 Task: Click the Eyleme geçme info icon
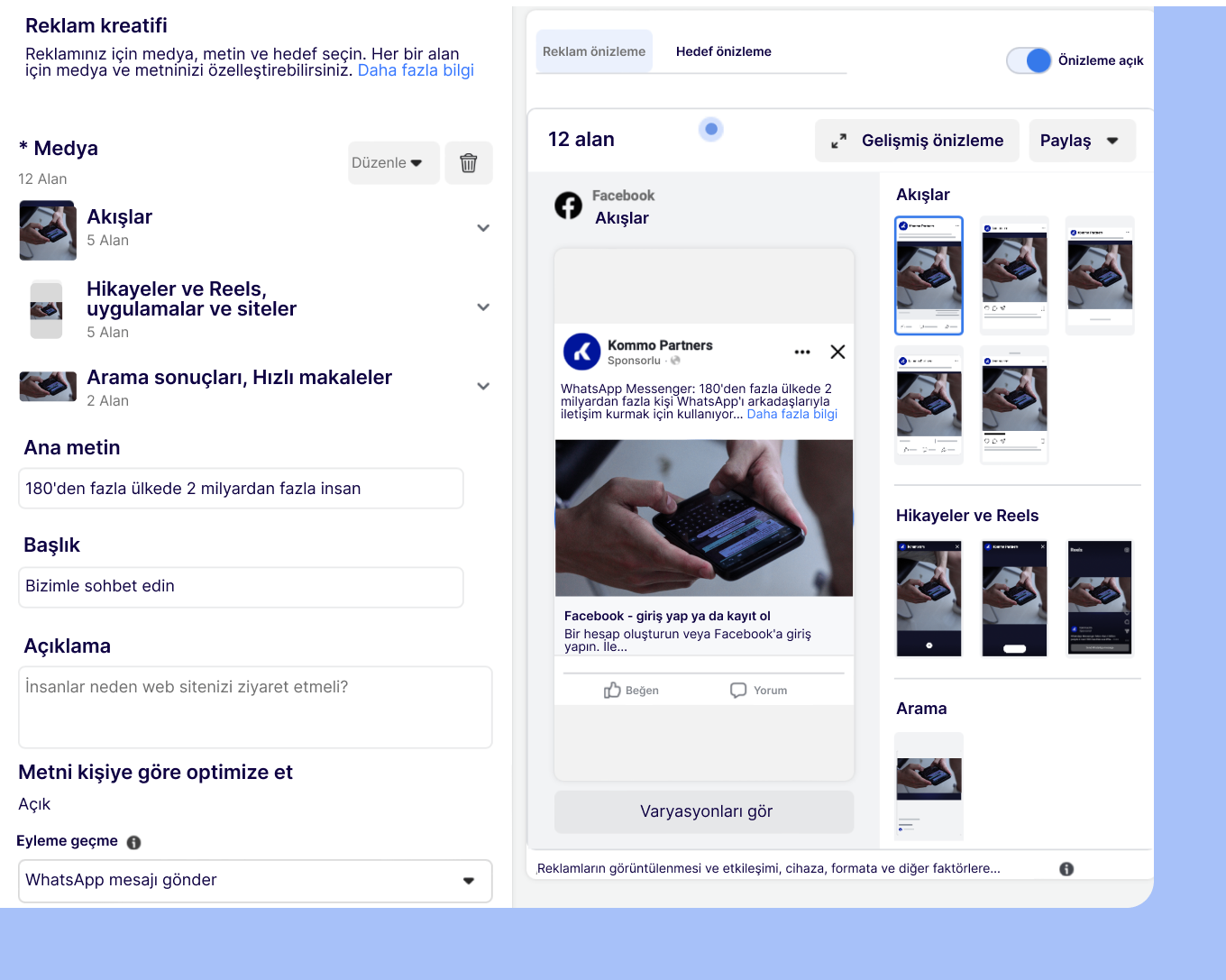[x=133, y=842]
